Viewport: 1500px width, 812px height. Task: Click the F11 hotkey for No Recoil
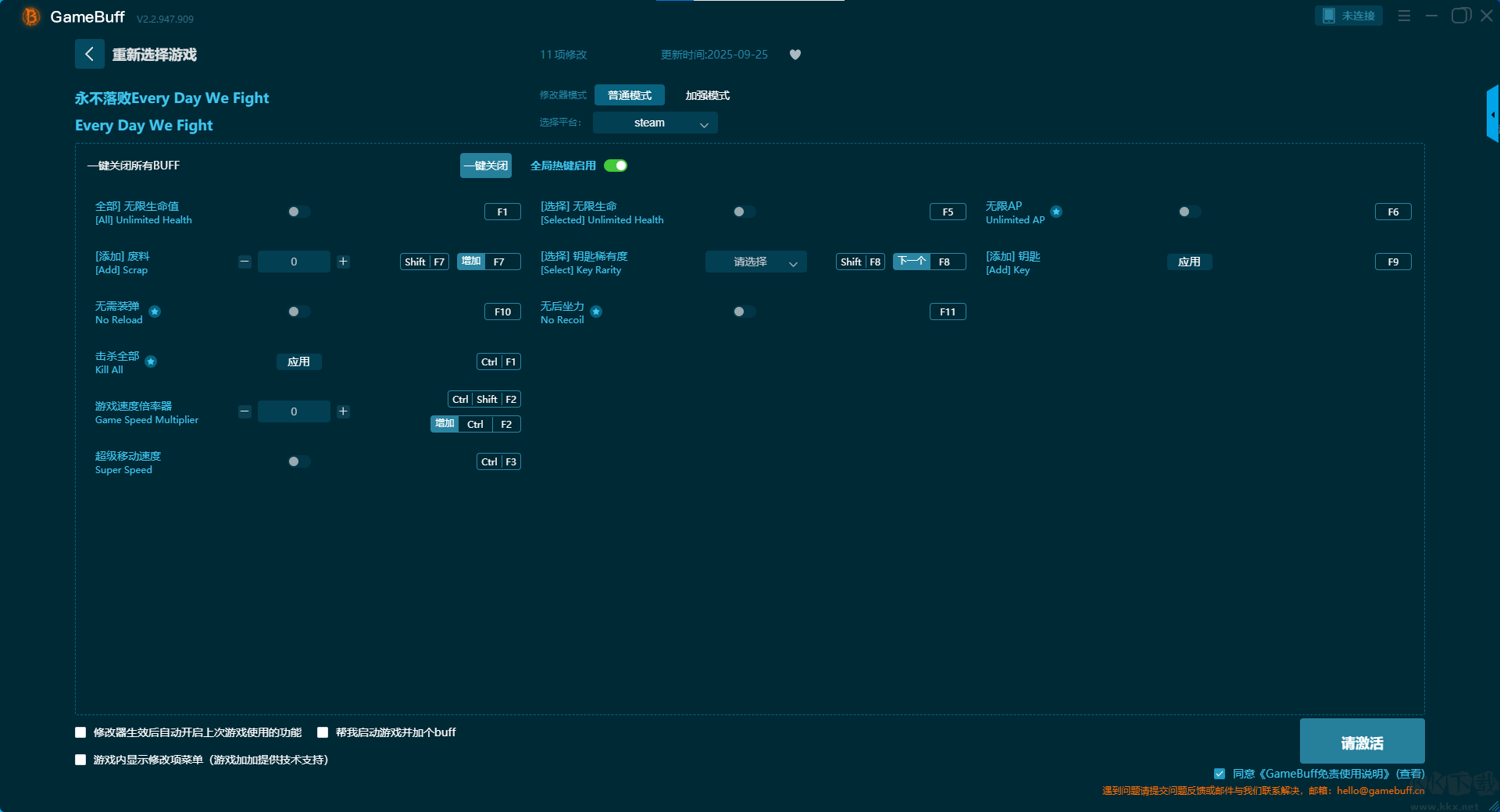click(x=948, y=312)
